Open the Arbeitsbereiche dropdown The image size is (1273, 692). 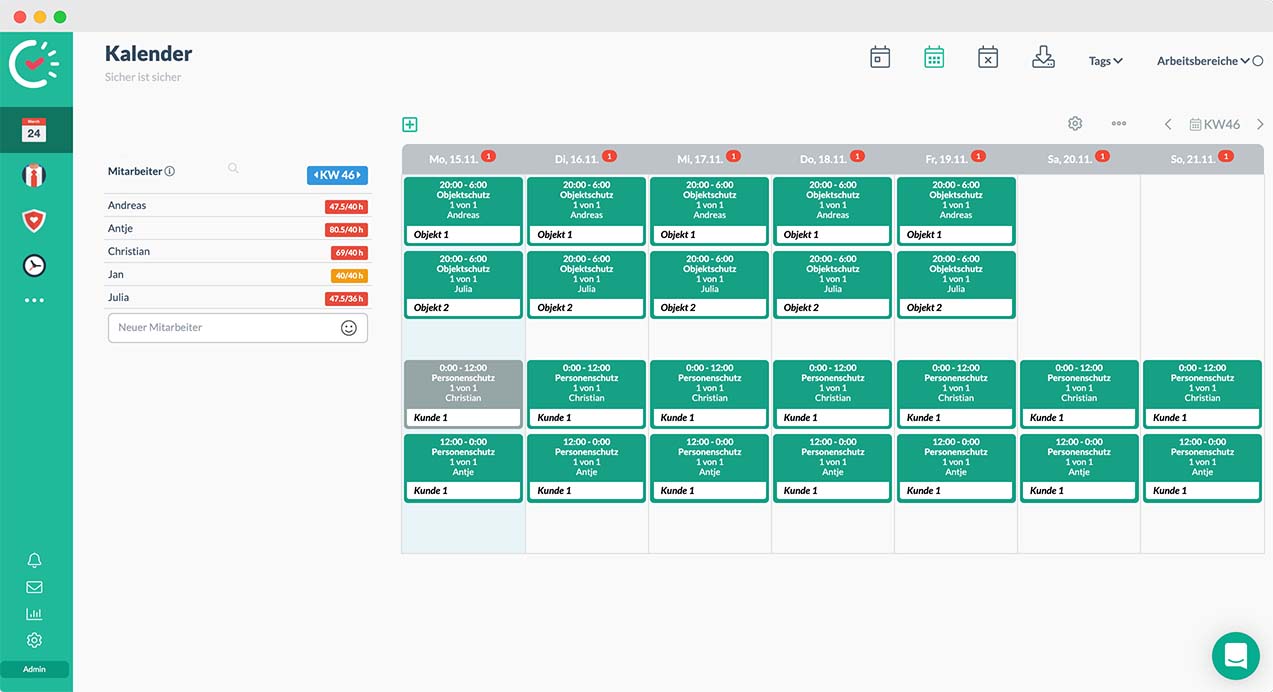tap(1202, 61)
